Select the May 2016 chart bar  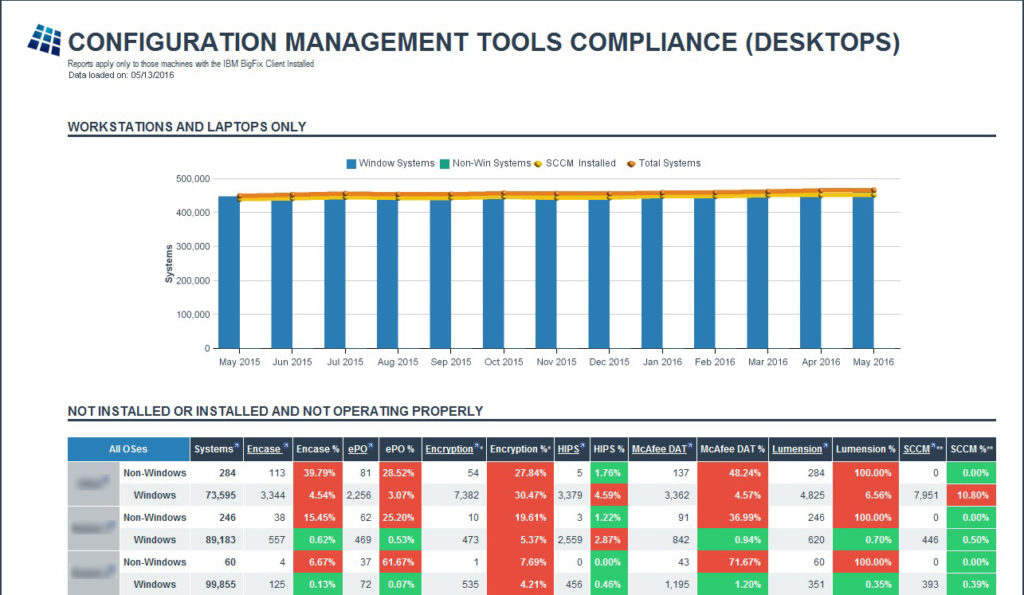pyautogui.click(x=863, y=272)
